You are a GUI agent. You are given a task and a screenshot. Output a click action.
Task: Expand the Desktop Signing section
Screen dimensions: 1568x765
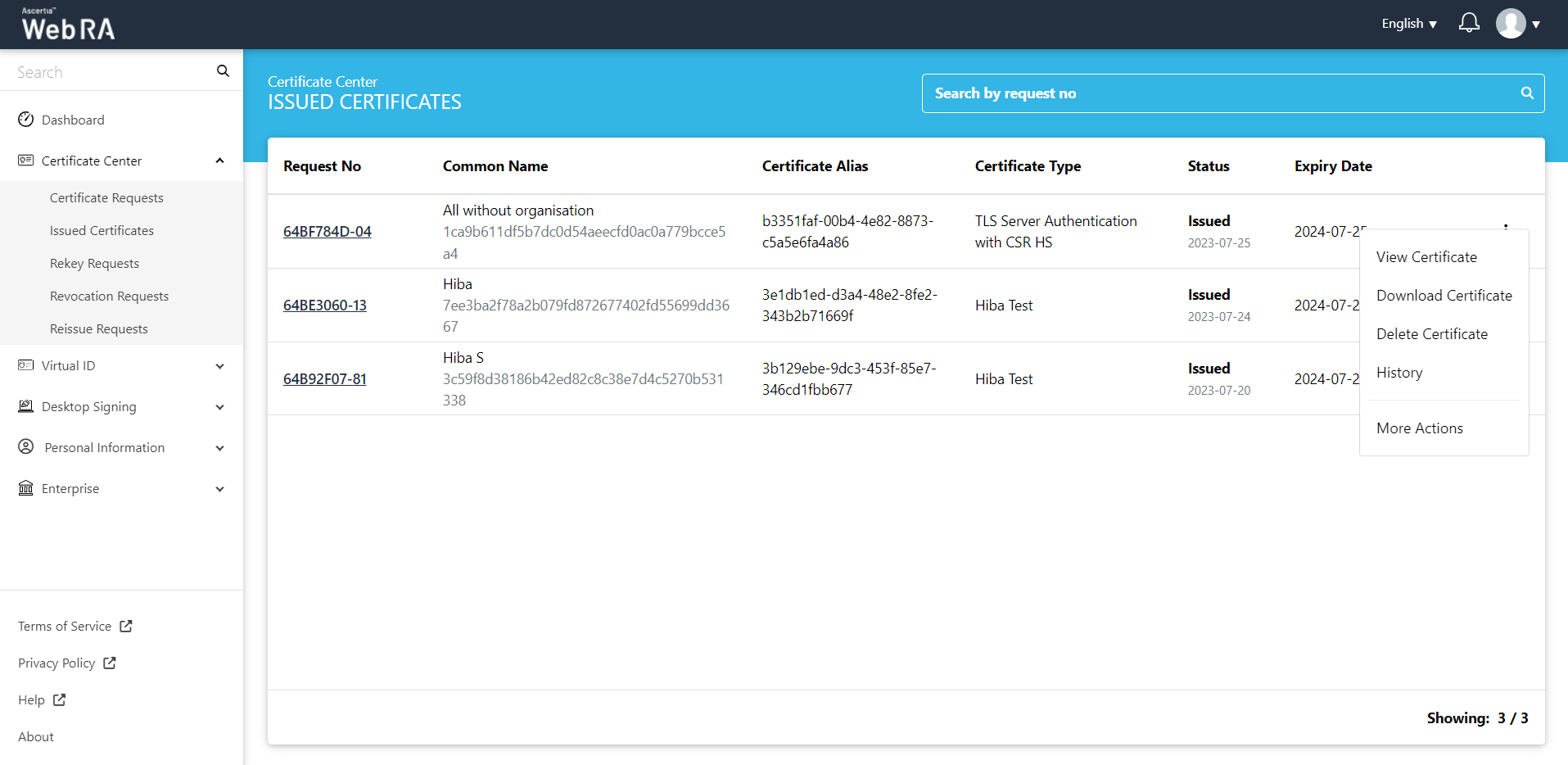[219, 407]
